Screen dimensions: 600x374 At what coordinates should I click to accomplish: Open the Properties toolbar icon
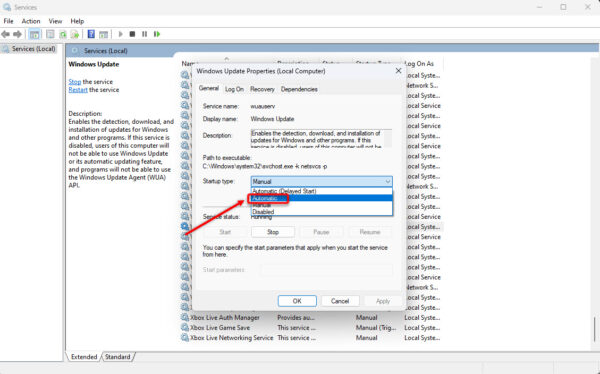point(50,34)
